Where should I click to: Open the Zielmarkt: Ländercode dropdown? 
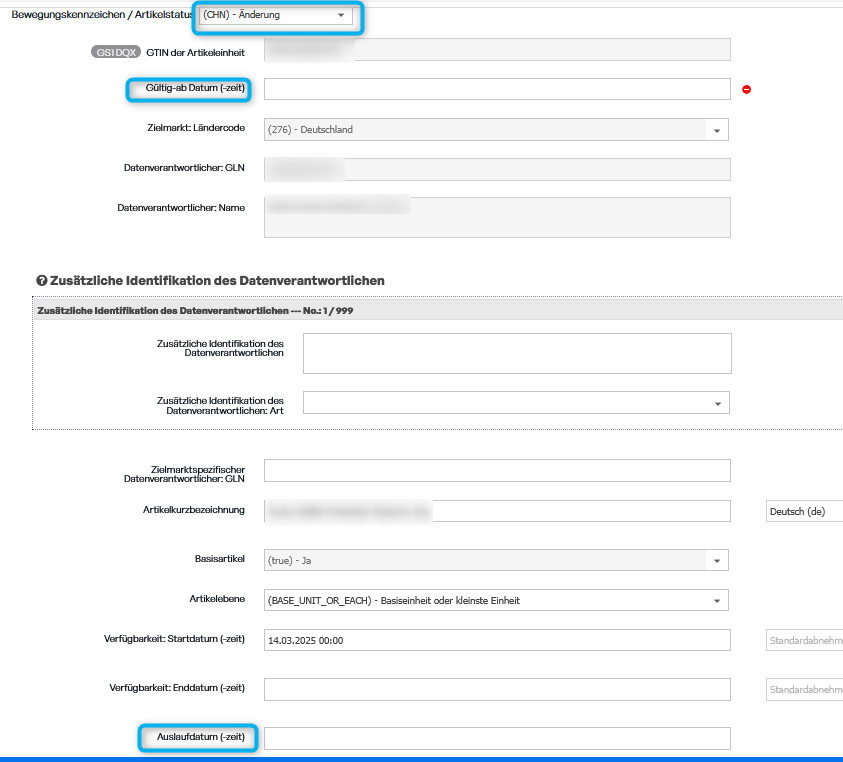[x=496, y=130]
